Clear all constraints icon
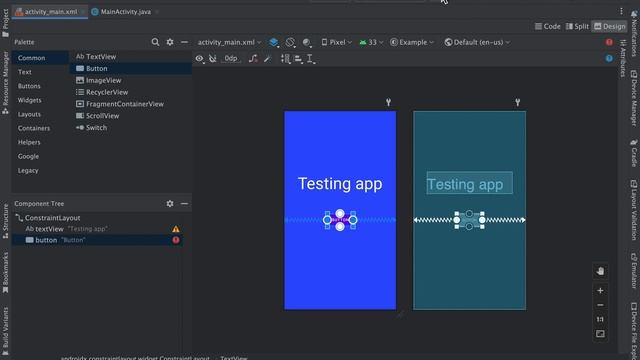640x360 pixels. point(253,59)
